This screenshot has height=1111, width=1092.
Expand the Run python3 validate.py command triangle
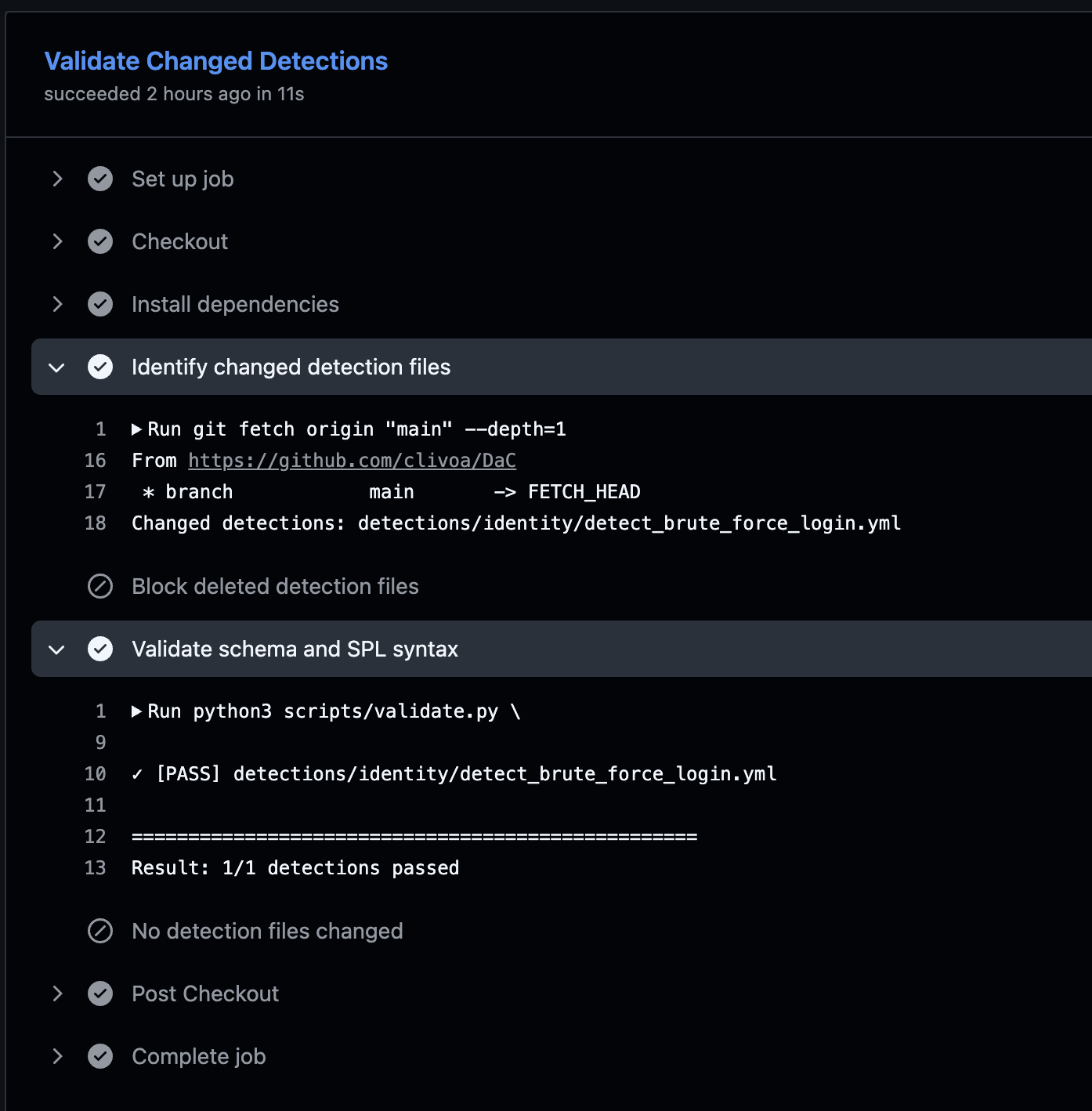pyautogui.click(x=136, y=711)
